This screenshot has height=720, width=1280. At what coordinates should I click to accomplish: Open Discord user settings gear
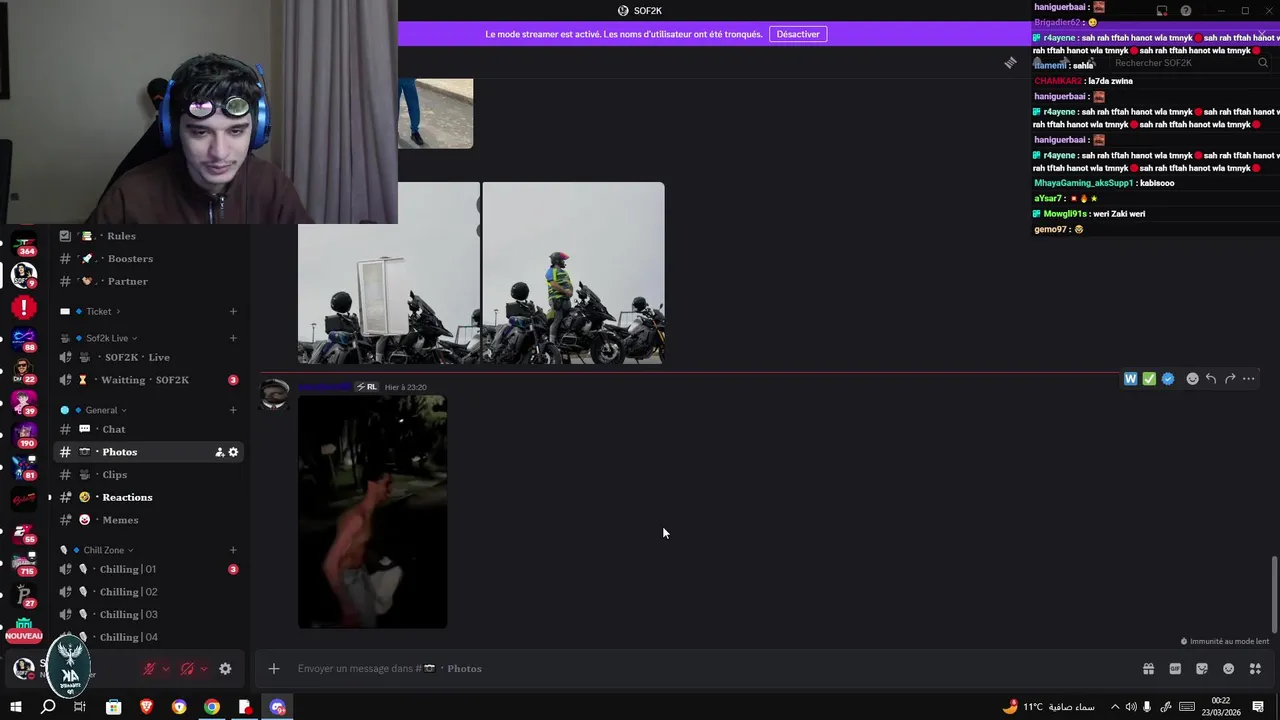(x=225, y=669)
